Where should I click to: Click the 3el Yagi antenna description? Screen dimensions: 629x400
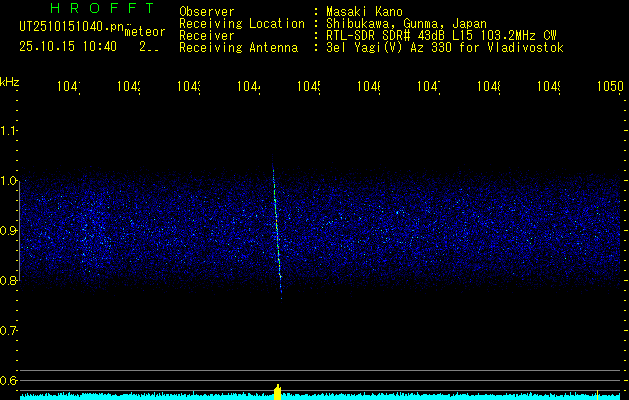click(445, 47)
